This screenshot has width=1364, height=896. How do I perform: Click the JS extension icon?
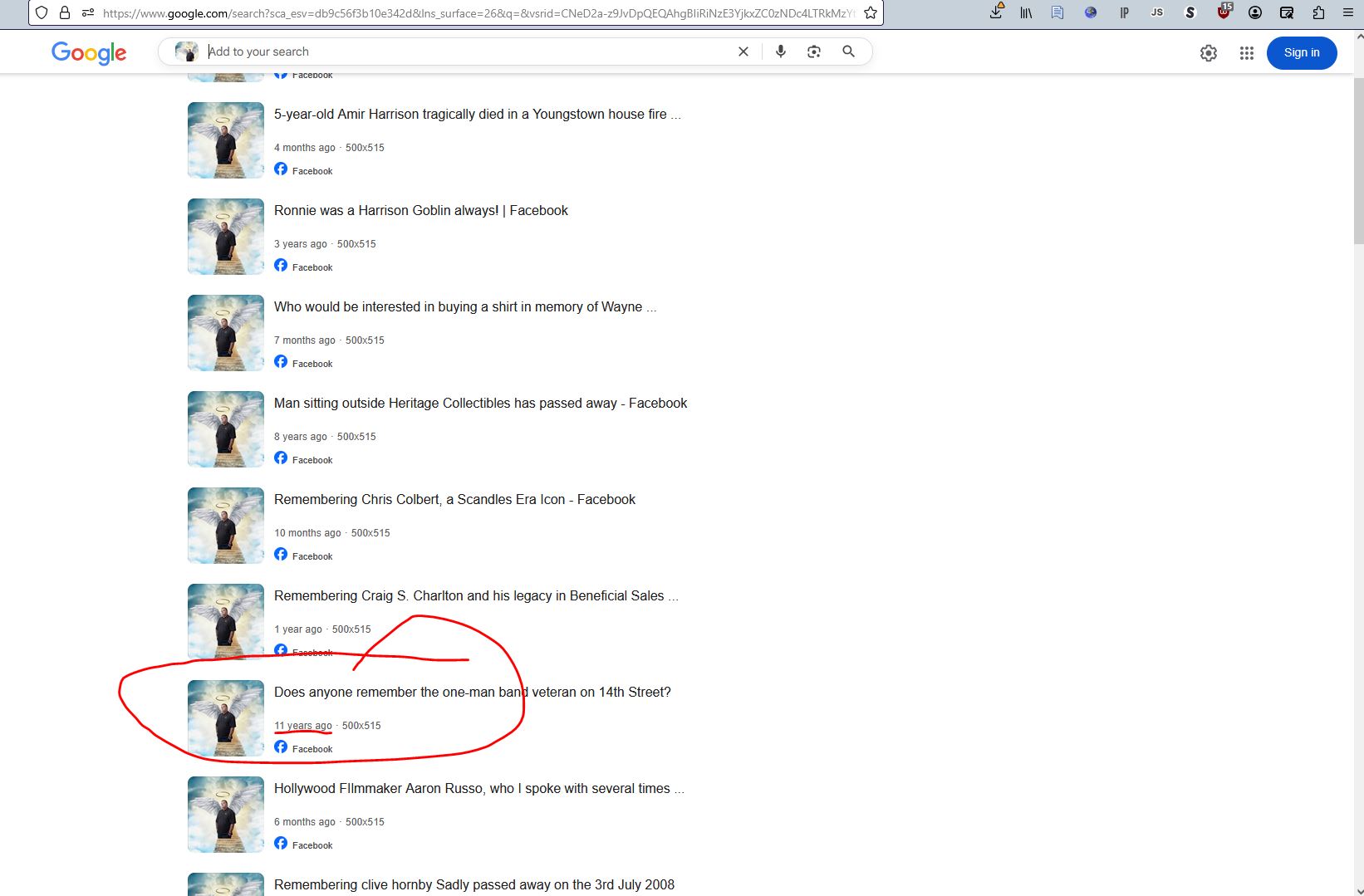1157,12
